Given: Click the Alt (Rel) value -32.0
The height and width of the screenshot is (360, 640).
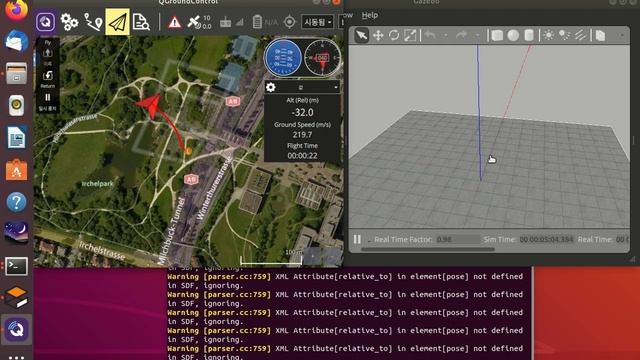Looking at the screenshot, I should [x=302, y=112].
